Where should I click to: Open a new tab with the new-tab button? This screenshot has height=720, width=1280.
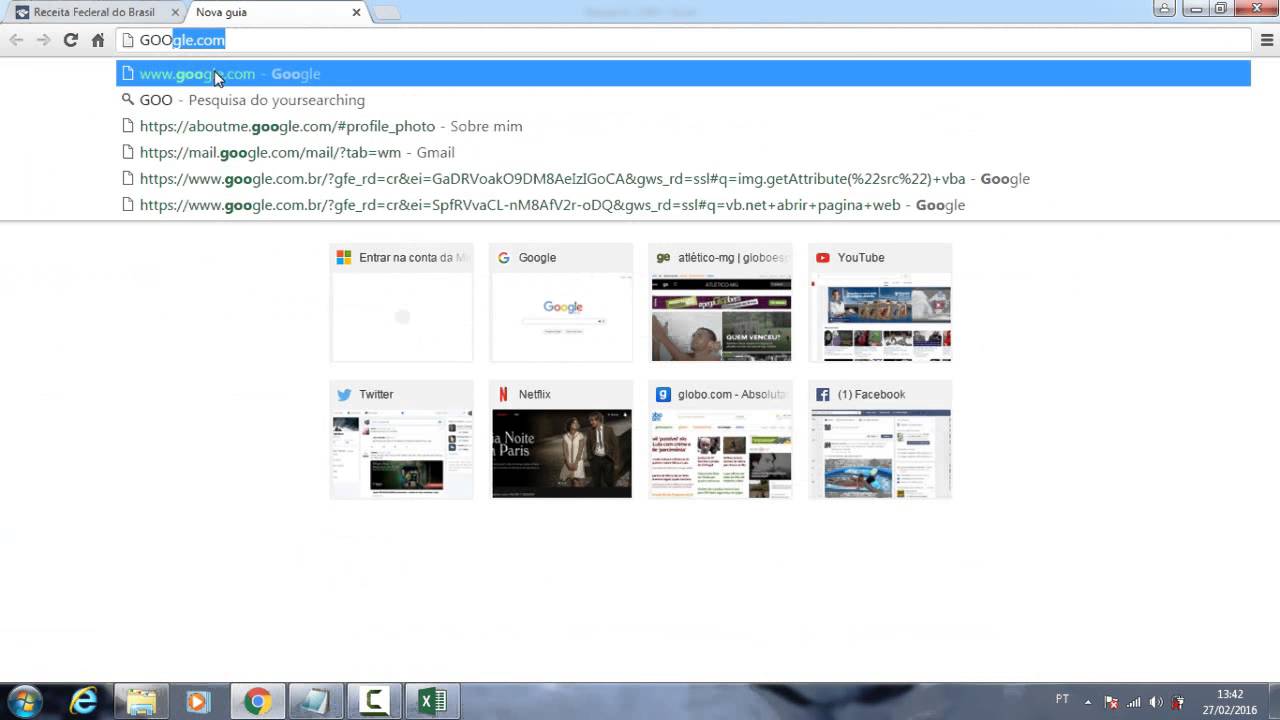tap(386, 12)
